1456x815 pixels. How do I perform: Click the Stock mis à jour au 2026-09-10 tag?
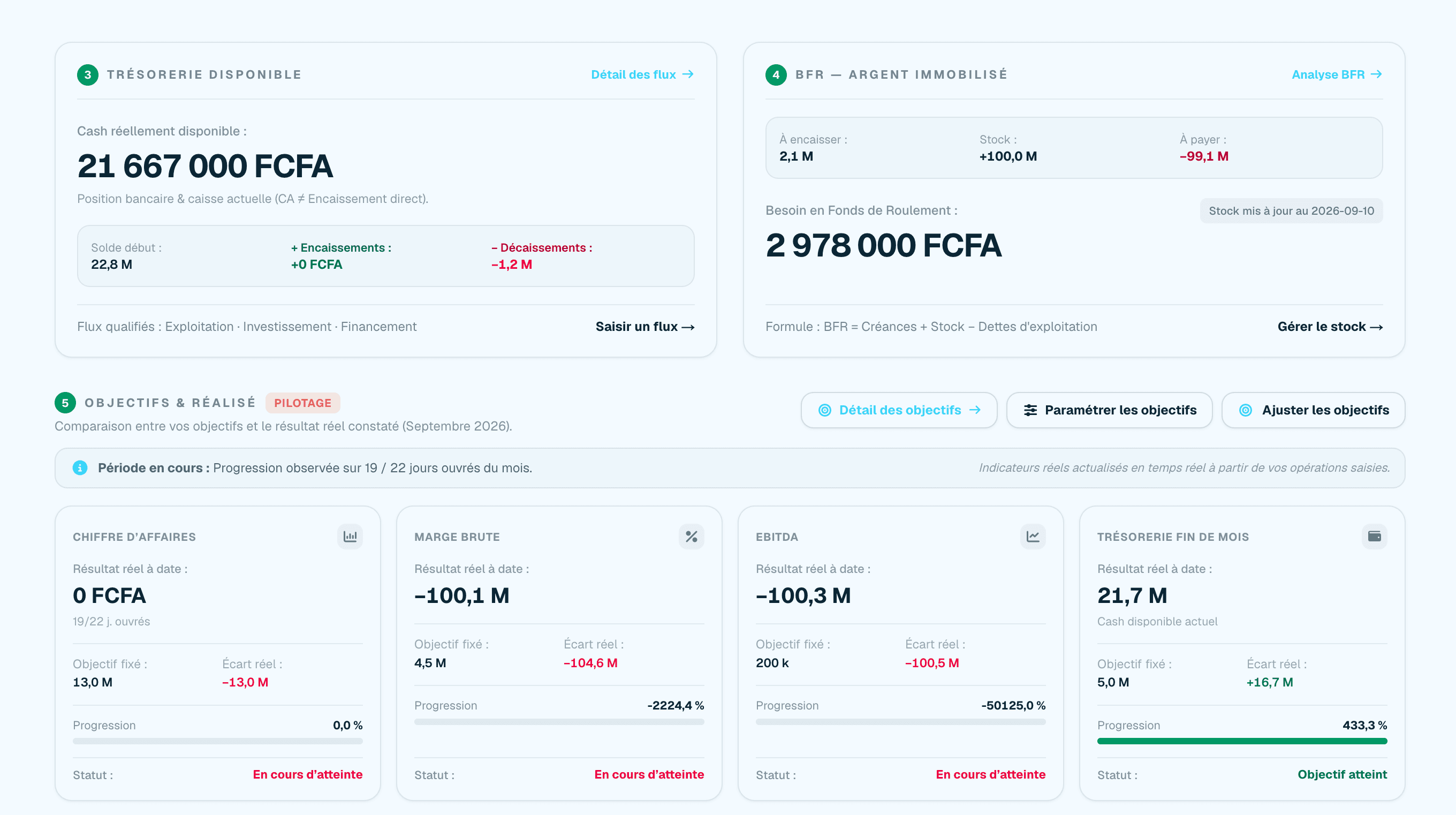pyautogui.click(x=1291, y=210)
